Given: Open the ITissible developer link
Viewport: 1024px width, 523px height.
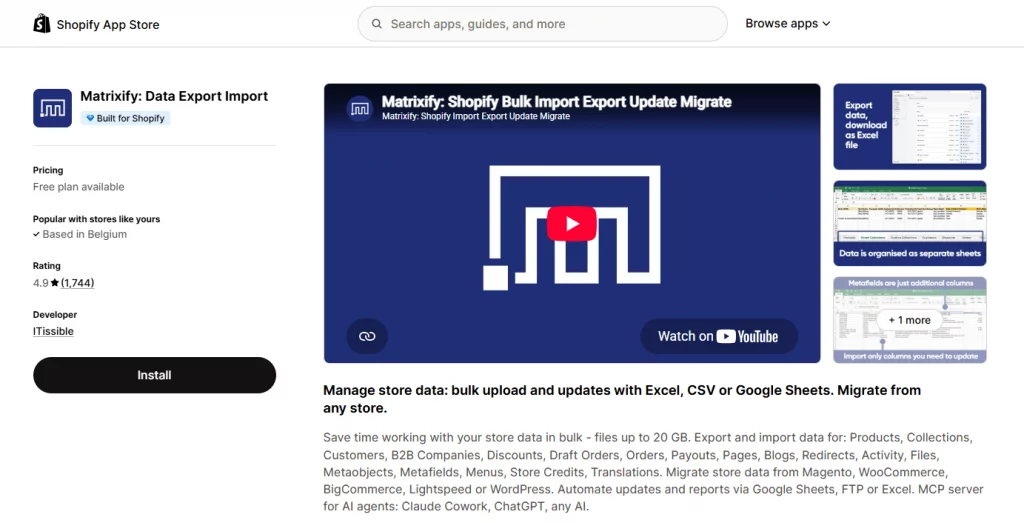Looking at the screenshot, I should coord(53,331).
